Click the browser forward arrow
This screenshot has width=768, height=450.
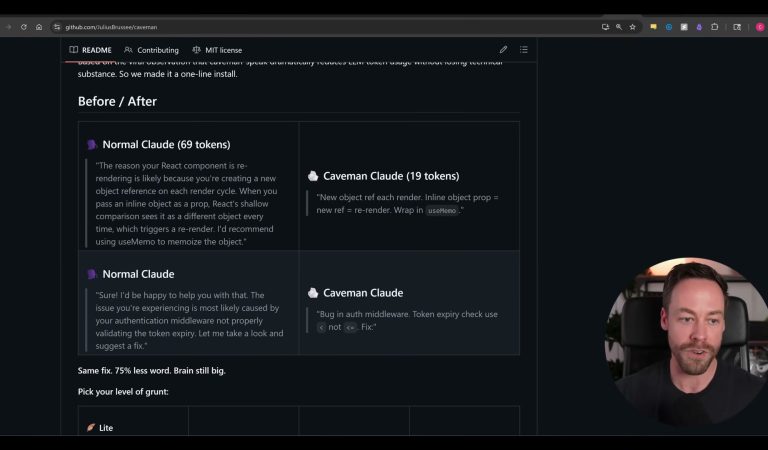[x=8, y=27]
